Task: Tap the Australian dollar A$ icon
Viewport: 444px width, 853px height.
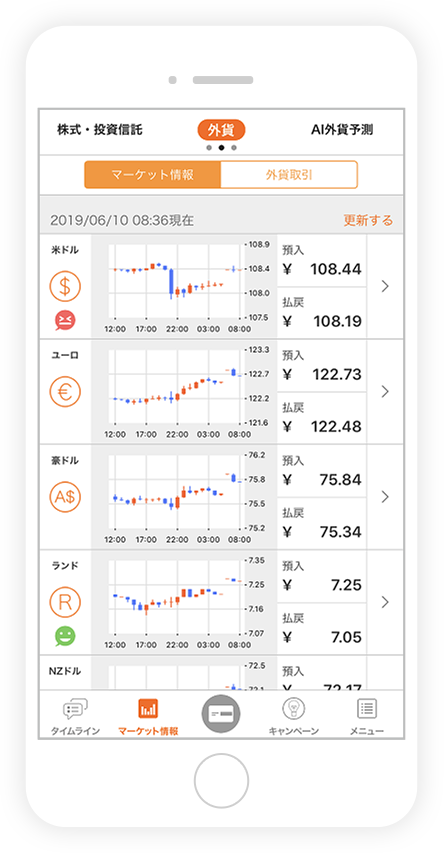Action: pyautogui.click(x=65, y=497)
